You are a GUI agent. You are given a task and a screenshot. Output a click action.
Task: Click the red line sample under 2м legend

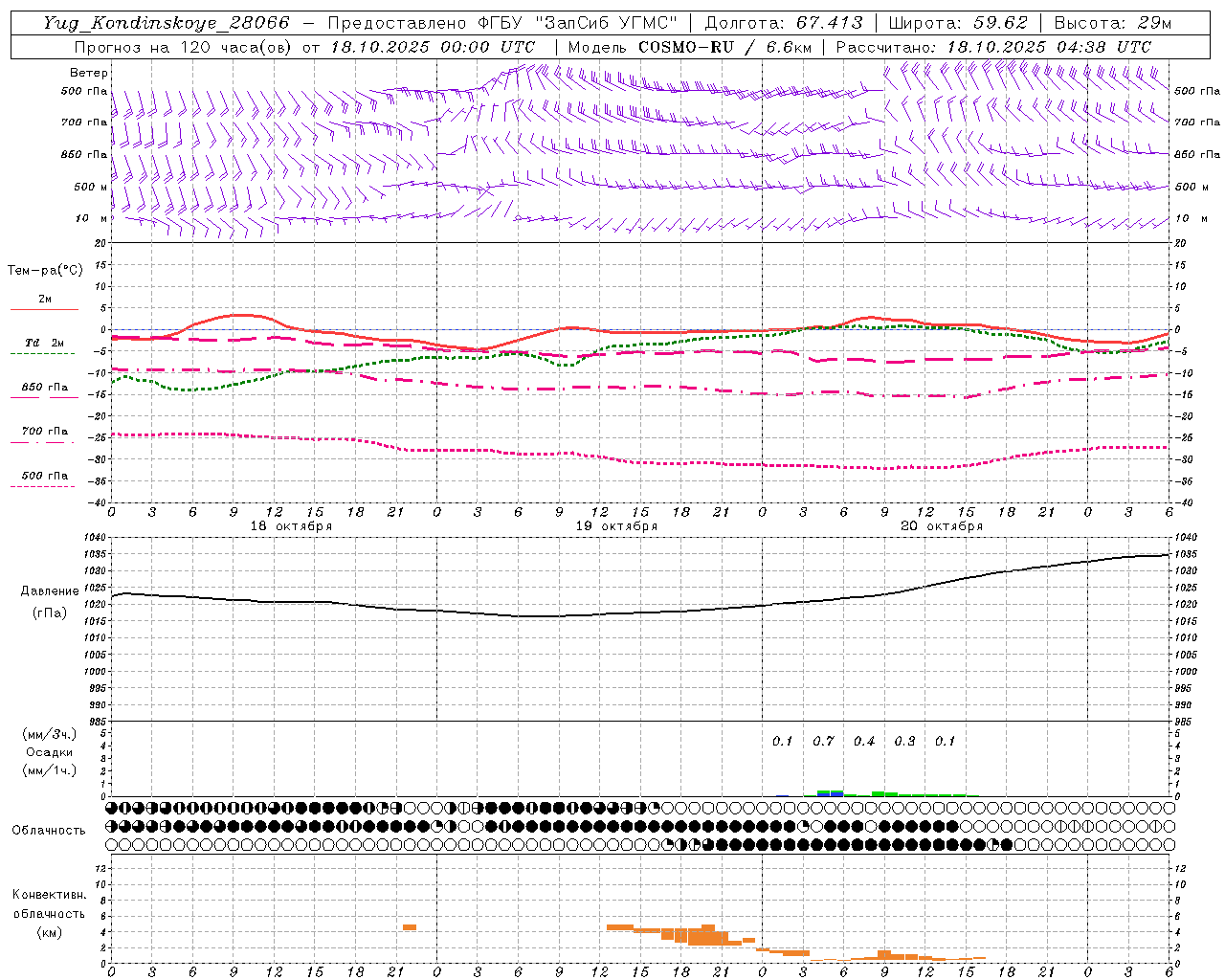(x=44, y=309)
